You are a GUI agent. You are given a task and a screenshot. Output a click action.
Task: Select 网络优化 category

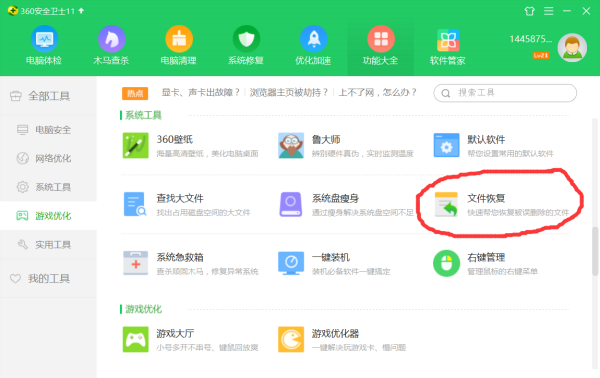tap(48, 158)
